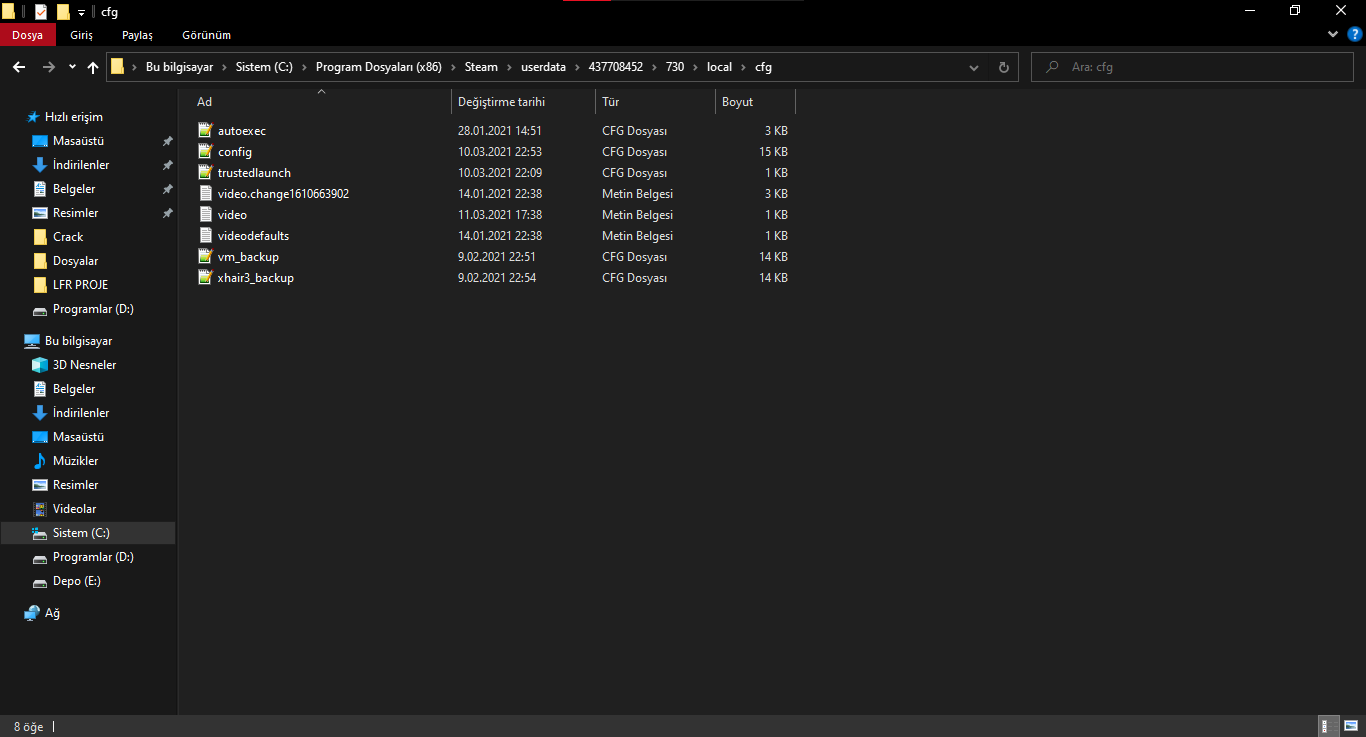This screenshot has width=1366, height=737.
Task: Select the config file icon
Action: point(206,152)
